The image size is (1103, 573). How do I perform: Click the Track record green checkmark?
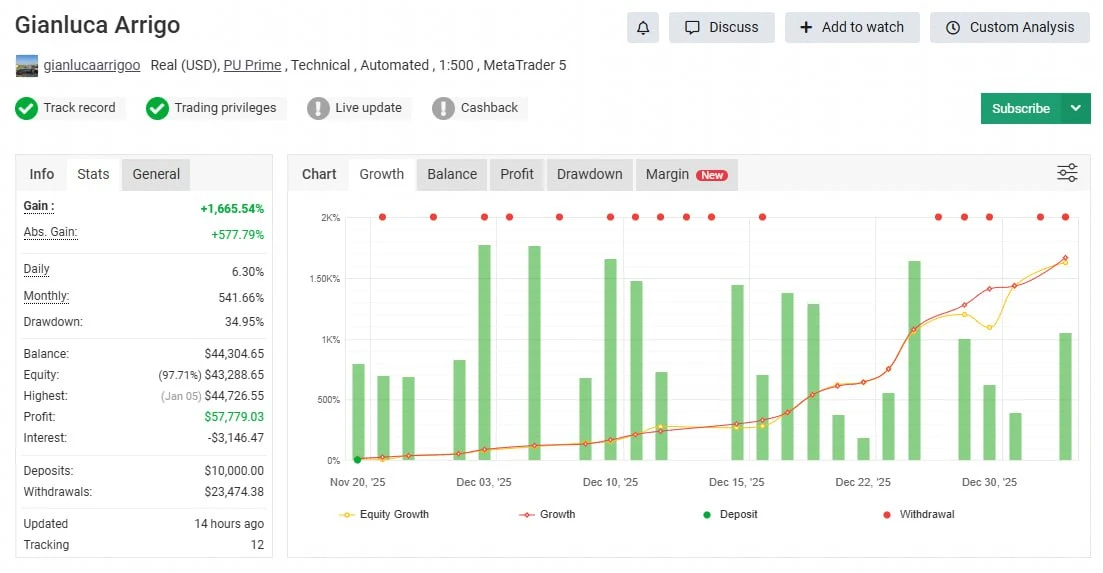pos(26,108)
